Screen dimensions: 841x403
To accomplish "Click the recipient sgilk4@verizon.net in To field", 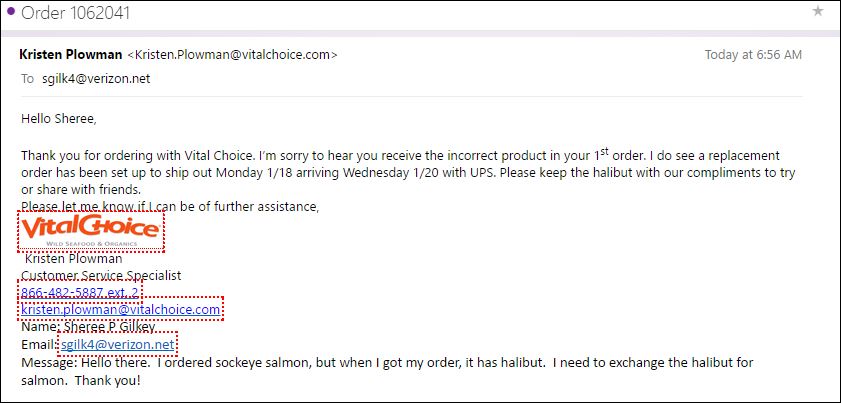I will click(96, 79).
